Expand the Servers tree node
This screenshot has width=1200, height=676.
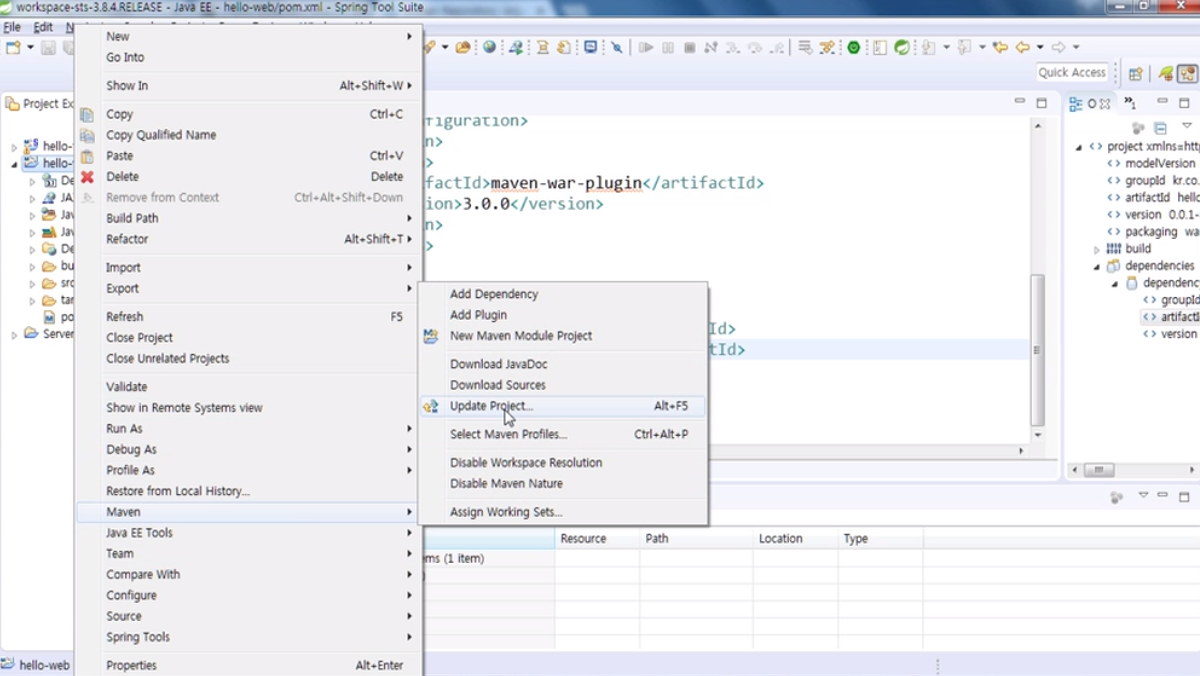tap(14, 335)
